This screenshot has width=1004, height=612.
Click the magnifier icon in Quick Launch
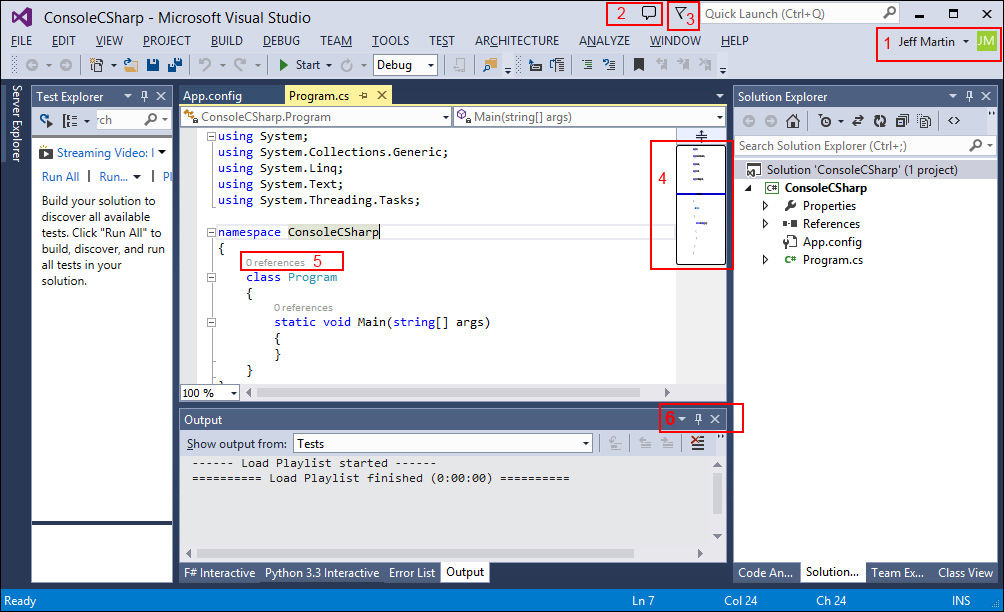tap(889, 13)
